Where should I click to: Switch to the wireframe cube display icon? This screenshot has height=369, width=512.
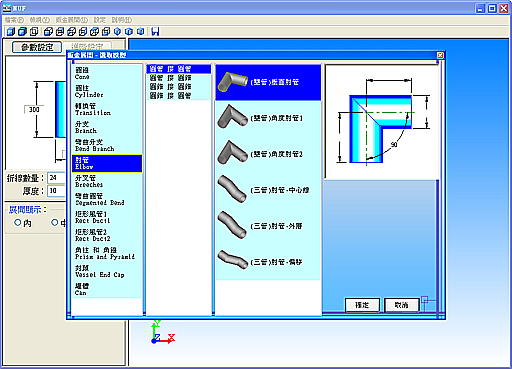click(x=34, y=32)
